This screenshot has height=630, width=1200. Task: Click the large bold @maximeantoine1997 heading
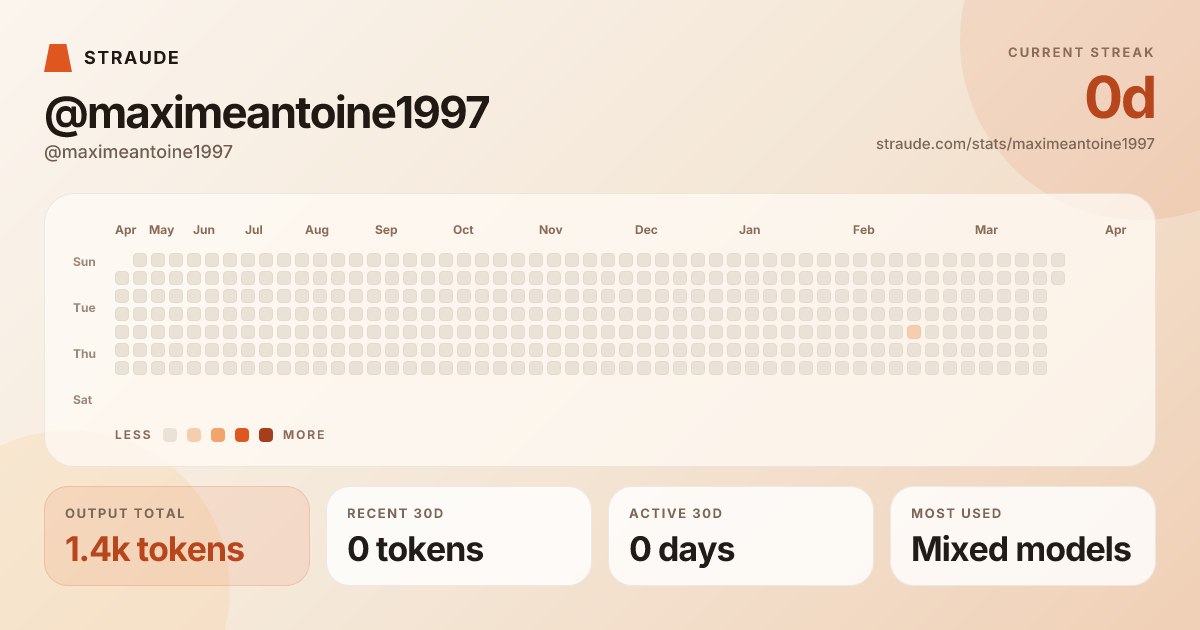point(267,113)
